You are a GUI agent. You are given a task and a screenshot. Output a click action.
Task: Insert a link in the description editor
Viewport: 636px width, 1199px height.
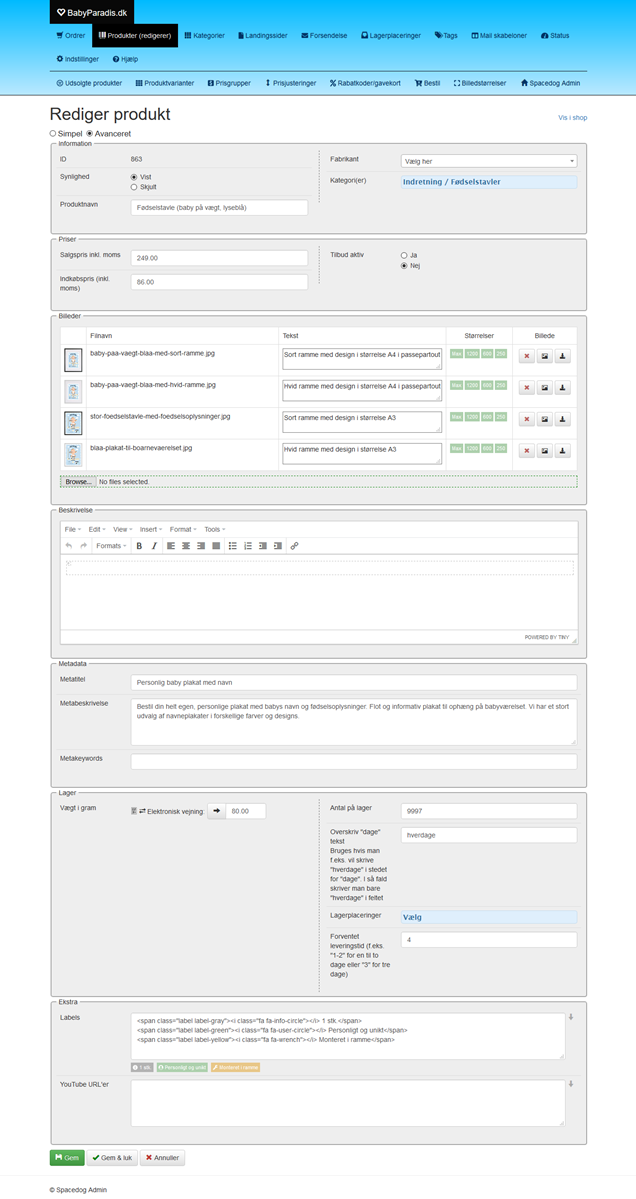pos(294,546)
